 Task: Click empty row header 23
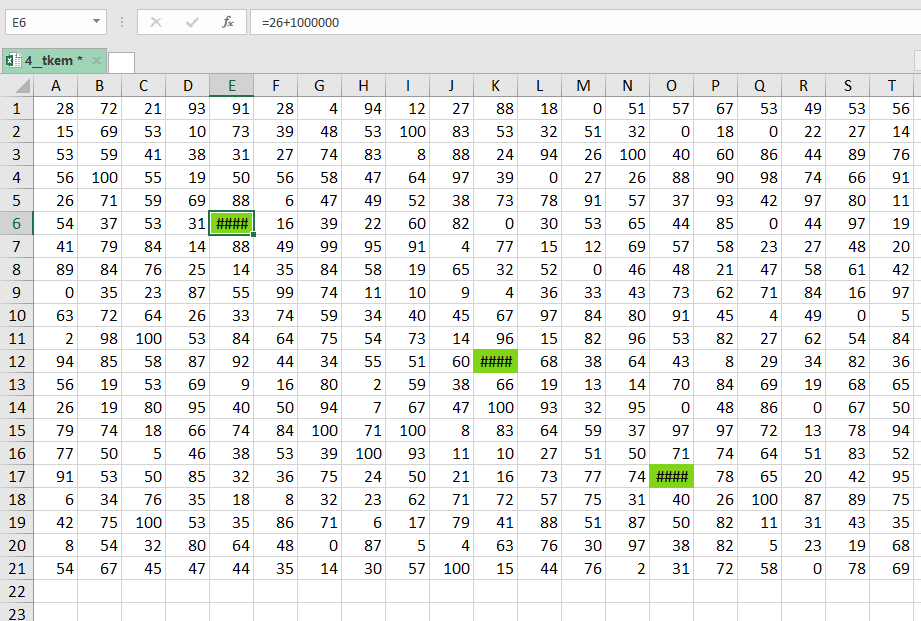coord(16,612)
